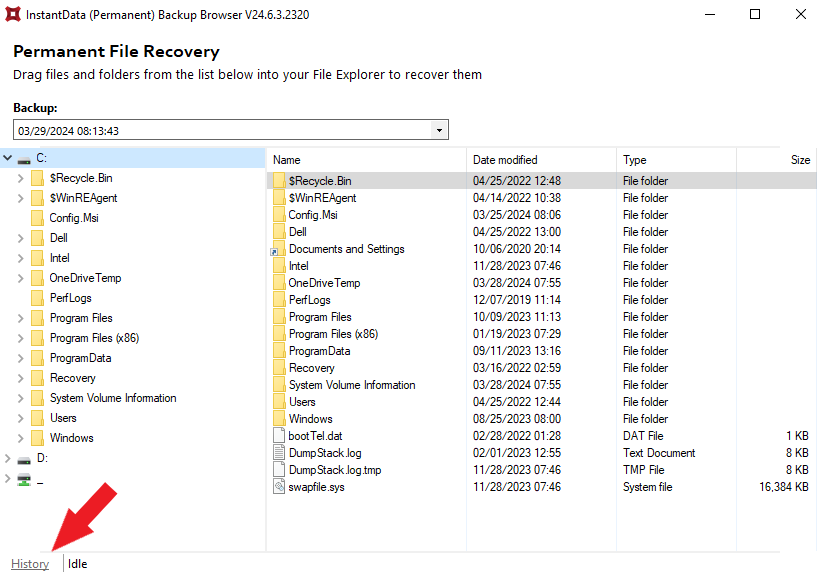Viewport: 822px width, 573px height.
Task: Click ProgramData folder icon in file list
Action: click(279, 351)
